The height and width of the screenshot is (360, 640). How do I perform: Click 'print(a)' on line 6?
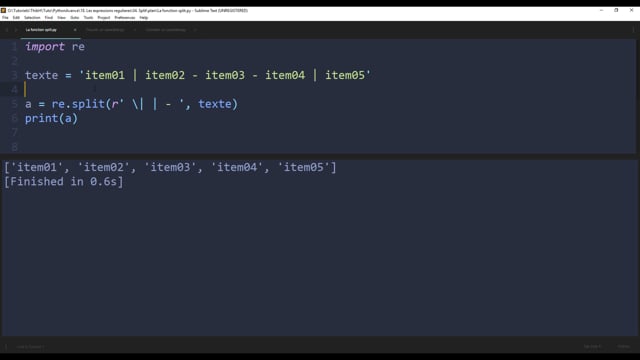pos(51,118)
